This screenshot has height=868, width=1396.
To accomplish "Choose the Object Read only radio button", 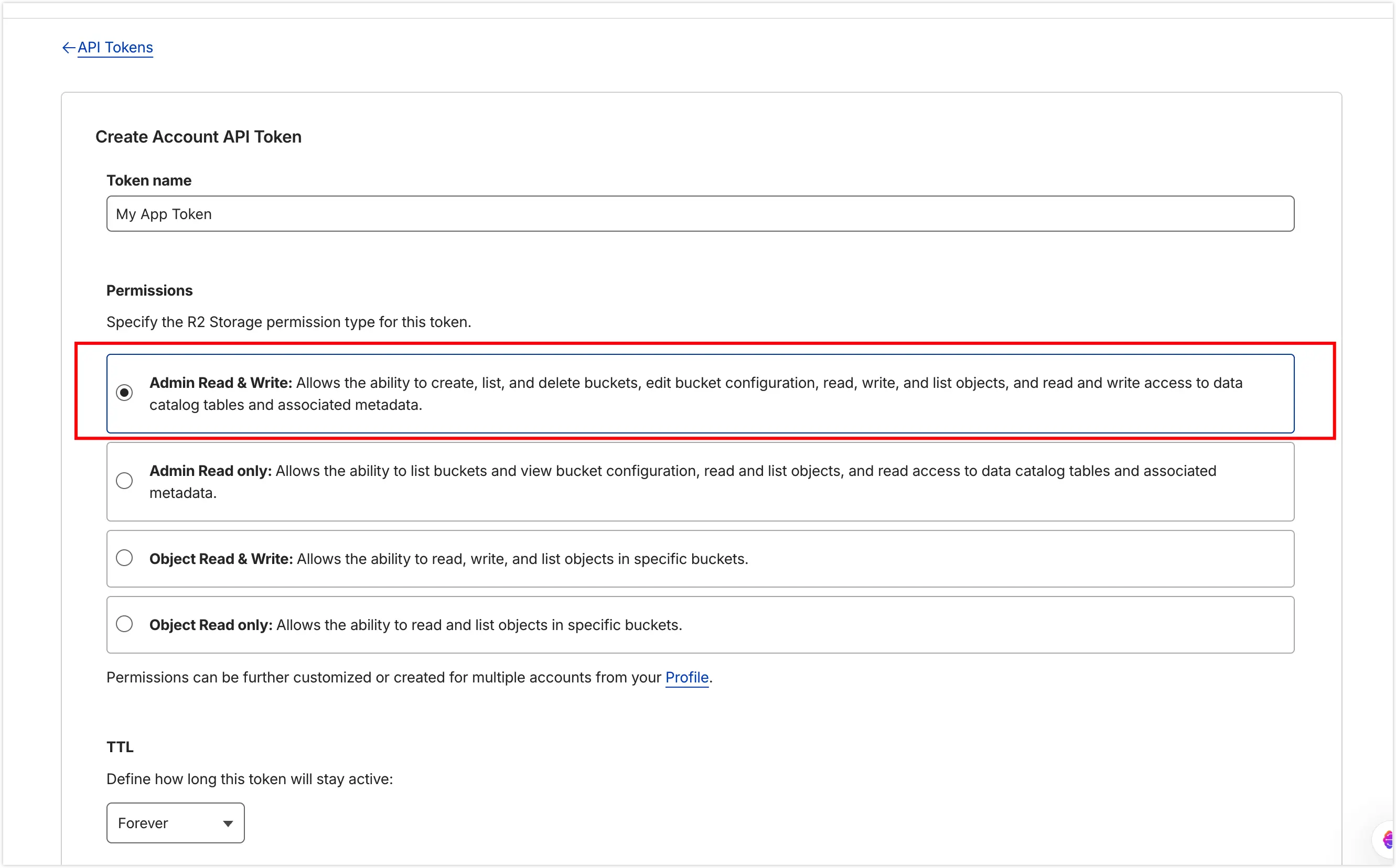I will (124, 624).
